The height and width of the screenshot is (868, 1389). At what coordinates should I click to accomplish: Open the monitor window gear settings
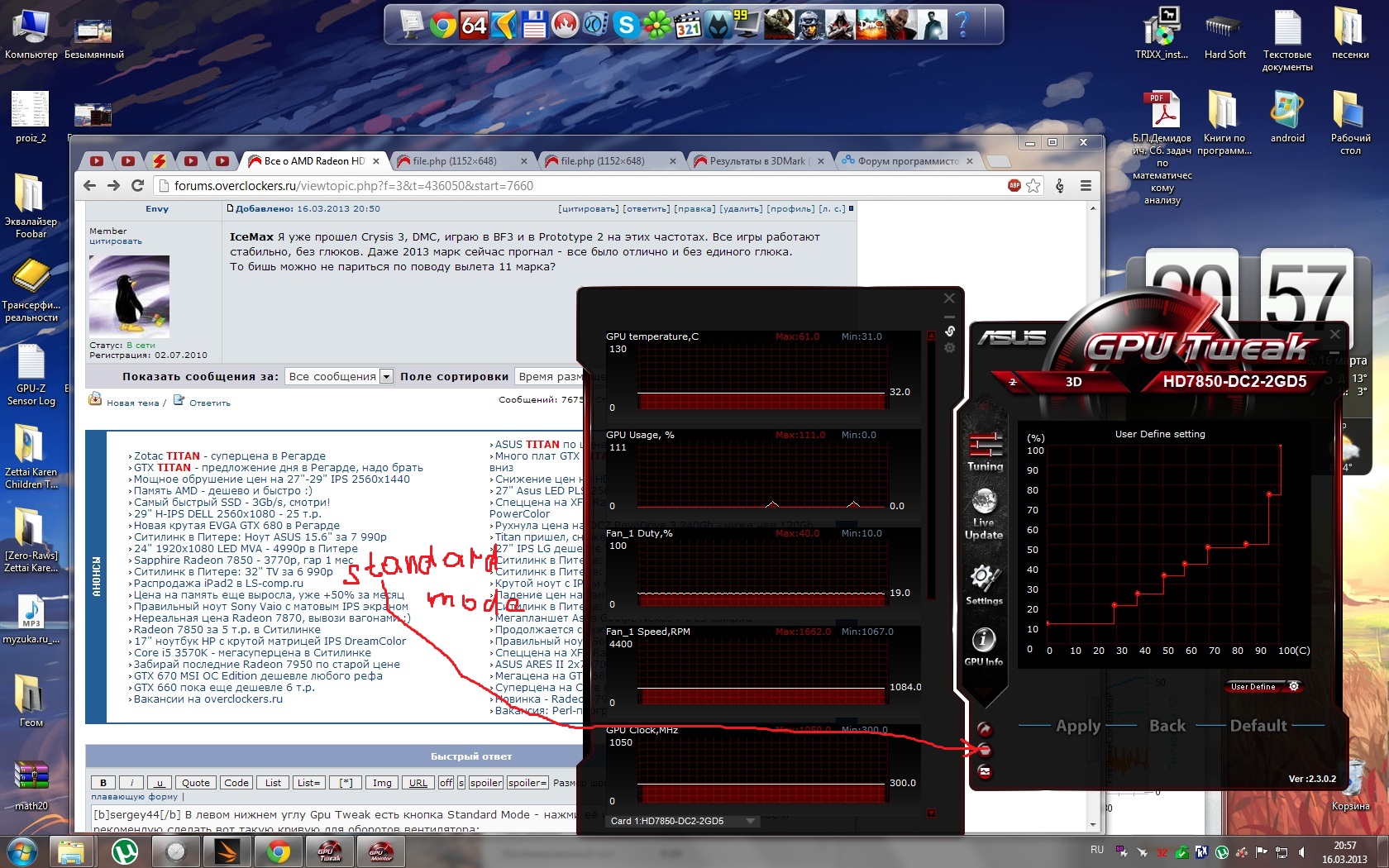(950, 348)
